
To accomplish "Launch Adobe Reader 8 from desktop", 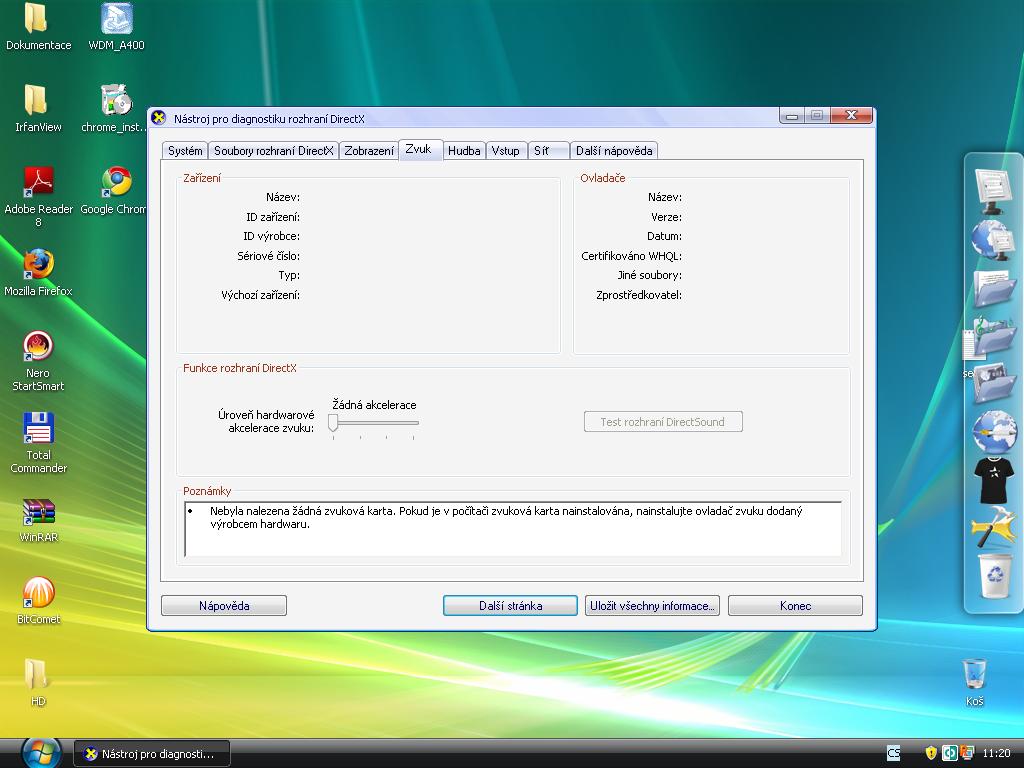I will [x=38, y=184].
